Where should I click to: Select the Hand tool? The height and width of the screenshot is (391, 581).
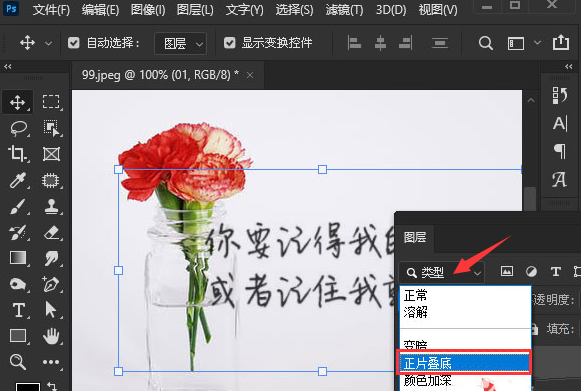[51, 336]
